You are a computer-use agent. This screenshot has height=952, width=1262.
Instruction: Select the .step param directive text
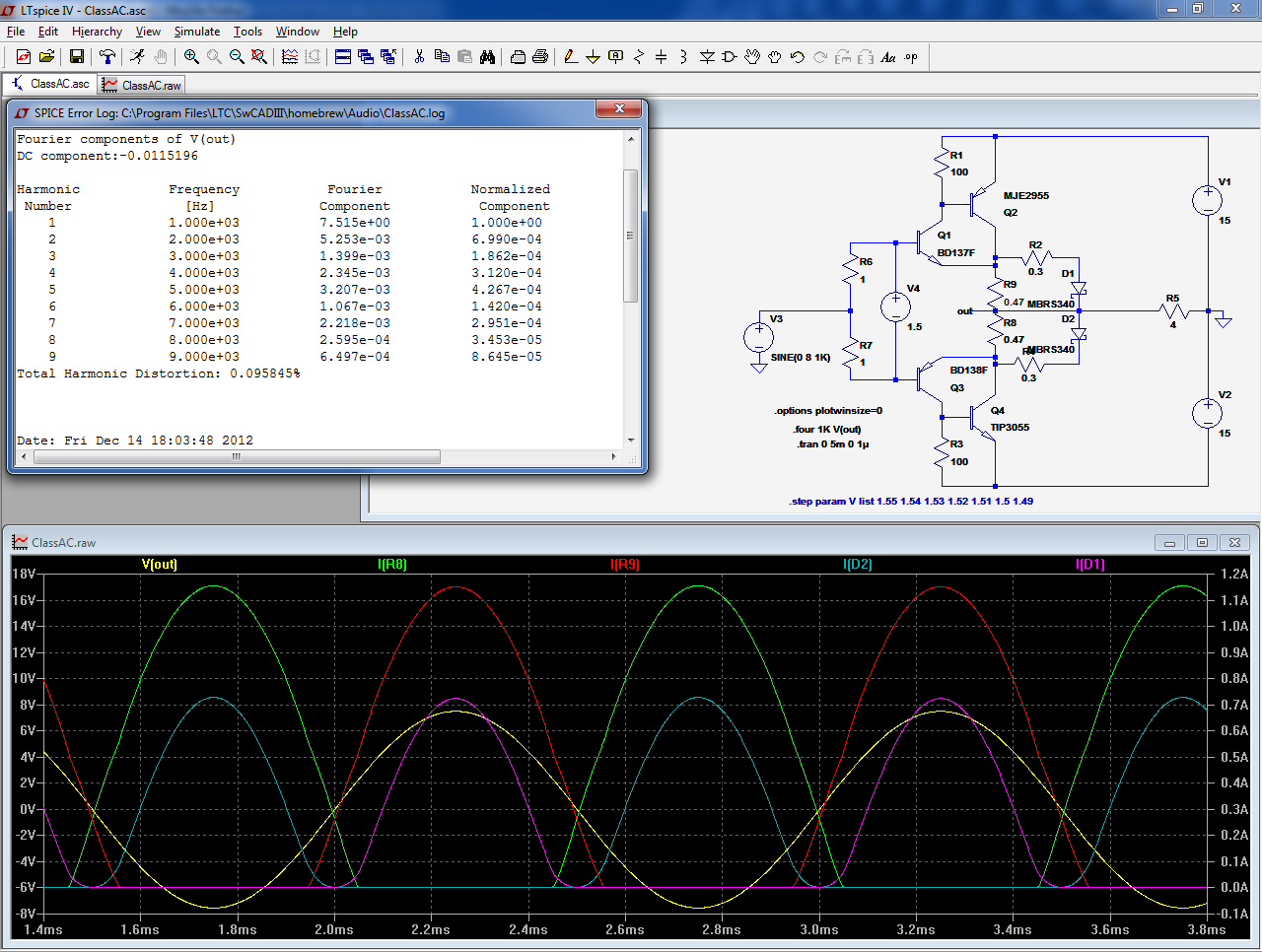point(911,501)
